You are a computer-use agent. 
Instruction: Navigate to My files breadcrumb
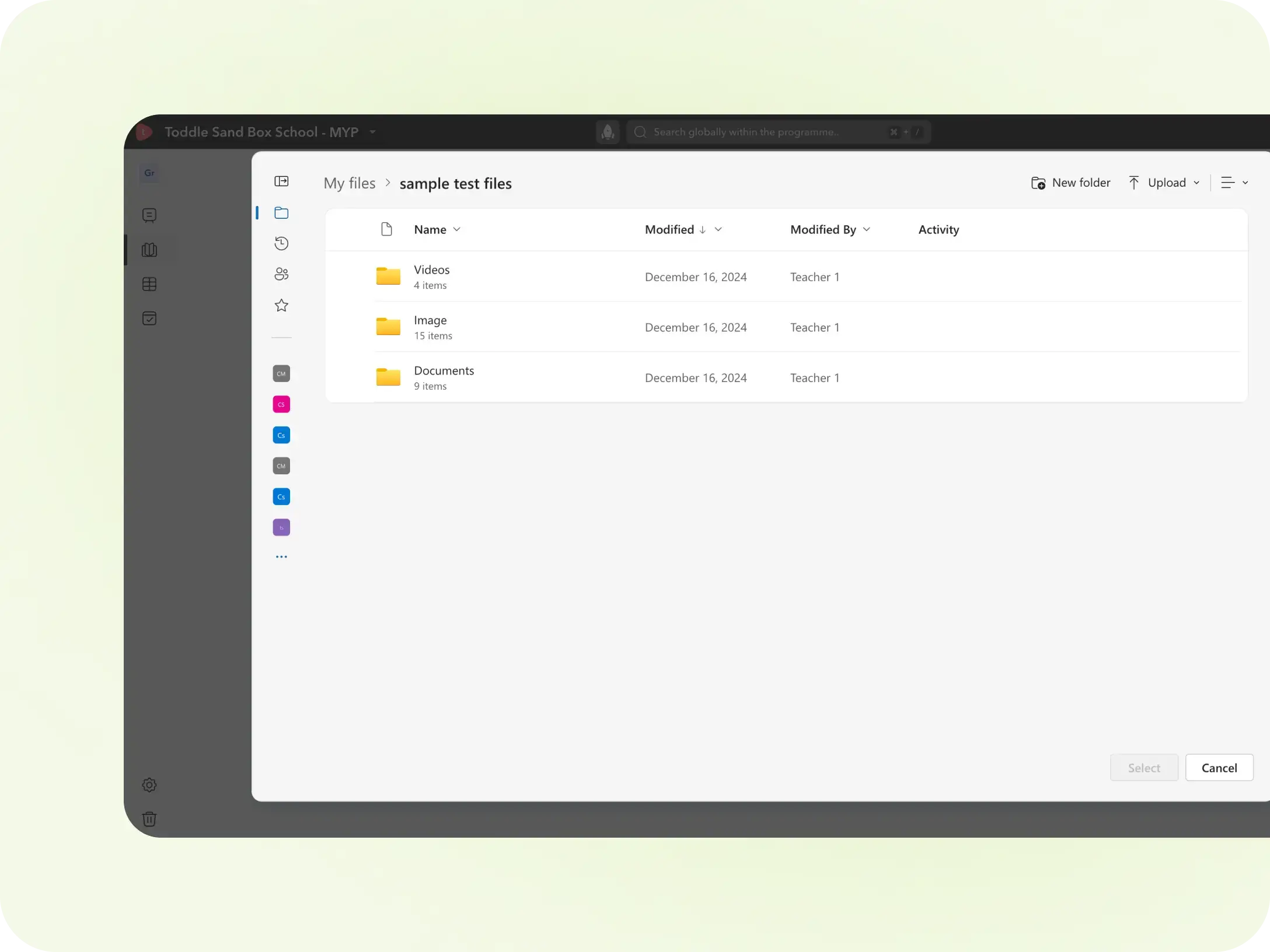coord(350,183)
